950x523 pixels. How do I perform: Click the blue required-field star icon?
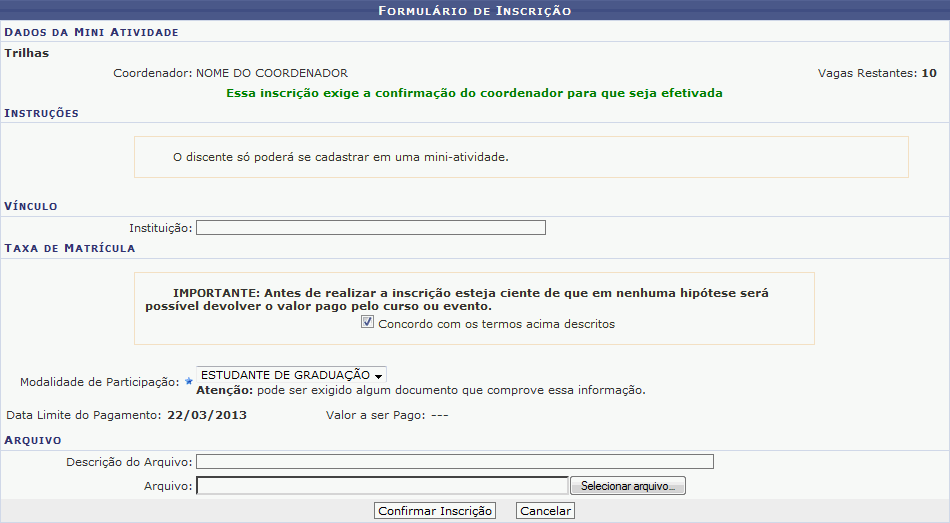click(x=188, y=382)
